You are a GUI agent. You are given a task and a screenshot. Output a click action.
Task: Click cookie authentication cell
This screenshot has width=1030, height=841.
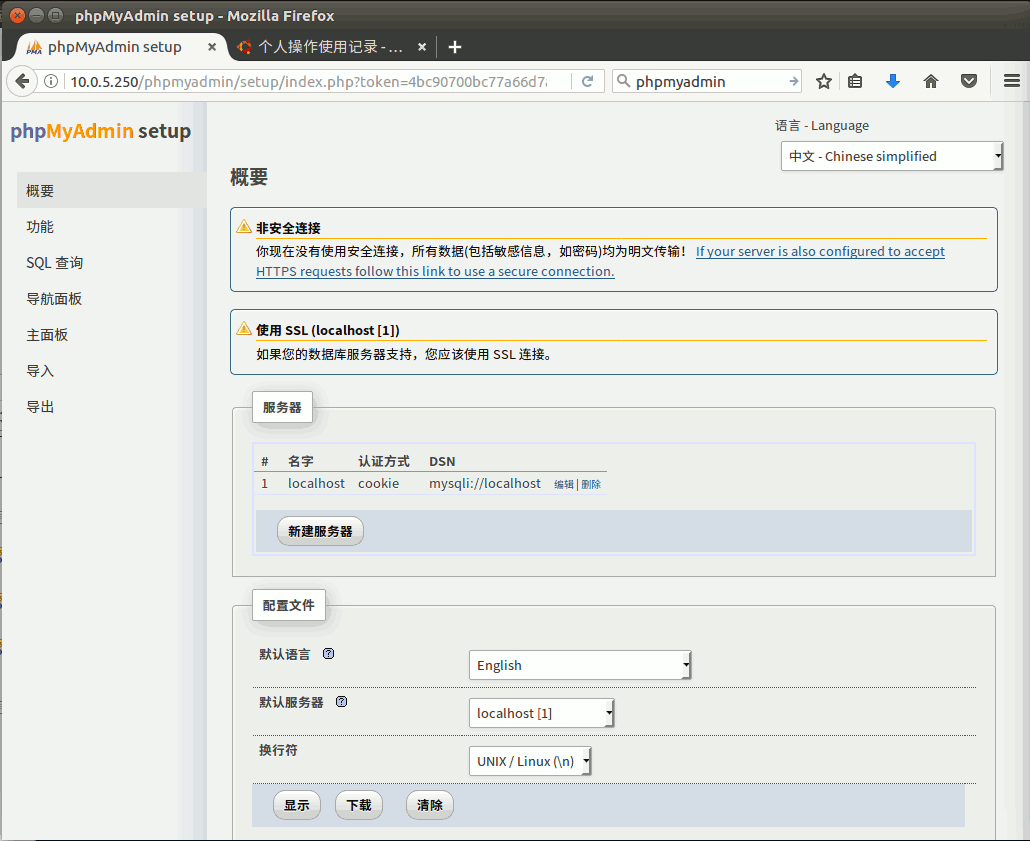click(378, 484)
